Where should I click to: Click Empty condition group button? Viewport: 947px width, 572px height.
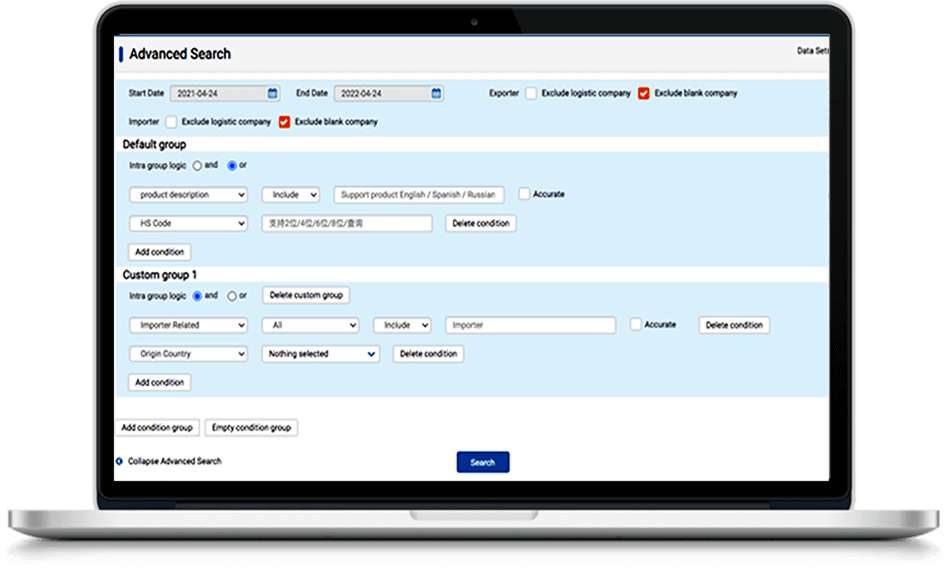coord(251,428)
